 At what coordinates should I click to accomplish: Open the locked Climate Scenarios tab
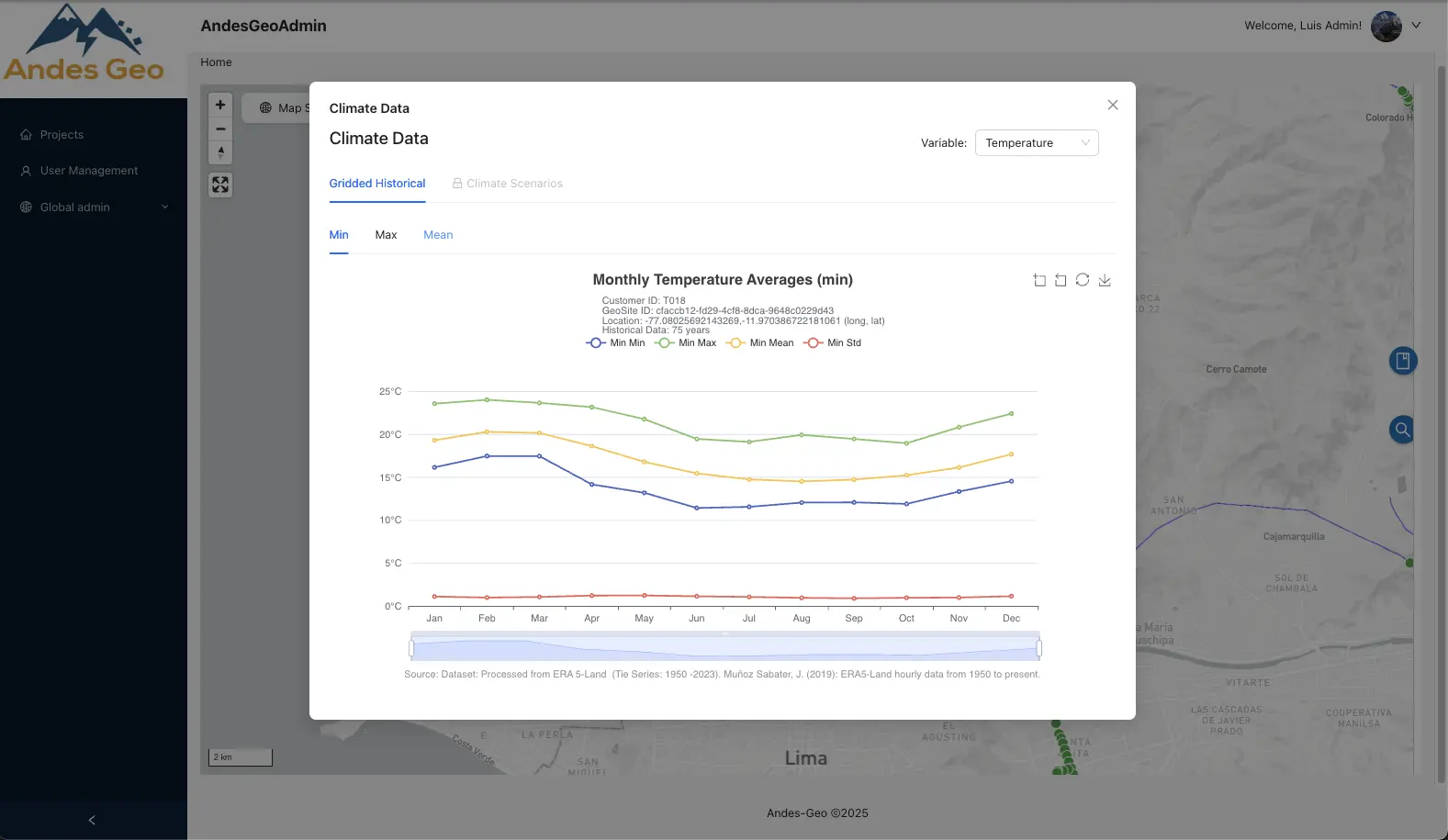[x=507, y=184]
